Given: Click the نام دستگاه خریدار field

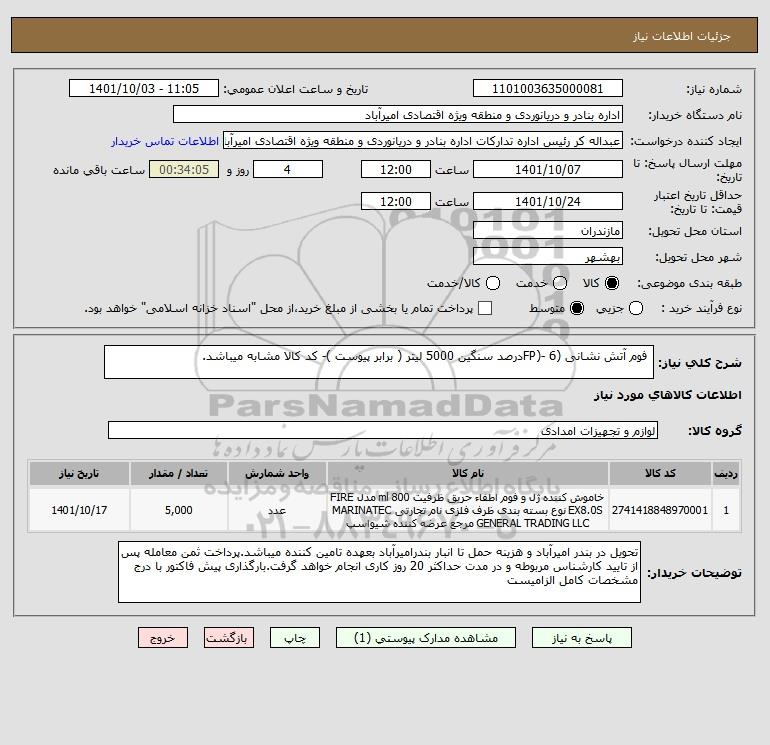Looking at the screenshot, I should tap(398, 114).
